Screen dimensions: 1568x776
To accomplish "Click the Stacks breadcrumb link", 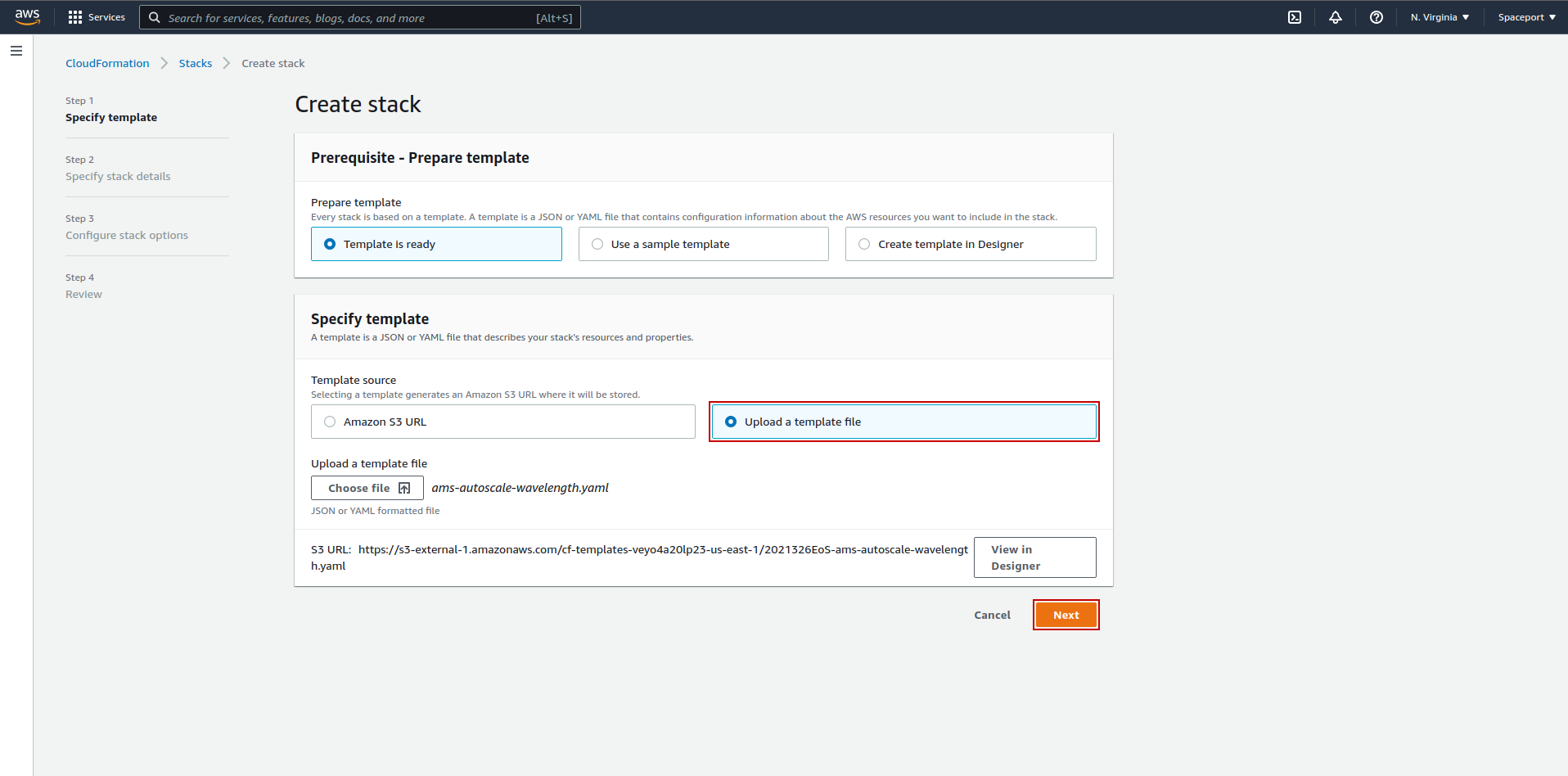I will pyautogui.click(x=196, y=63).
